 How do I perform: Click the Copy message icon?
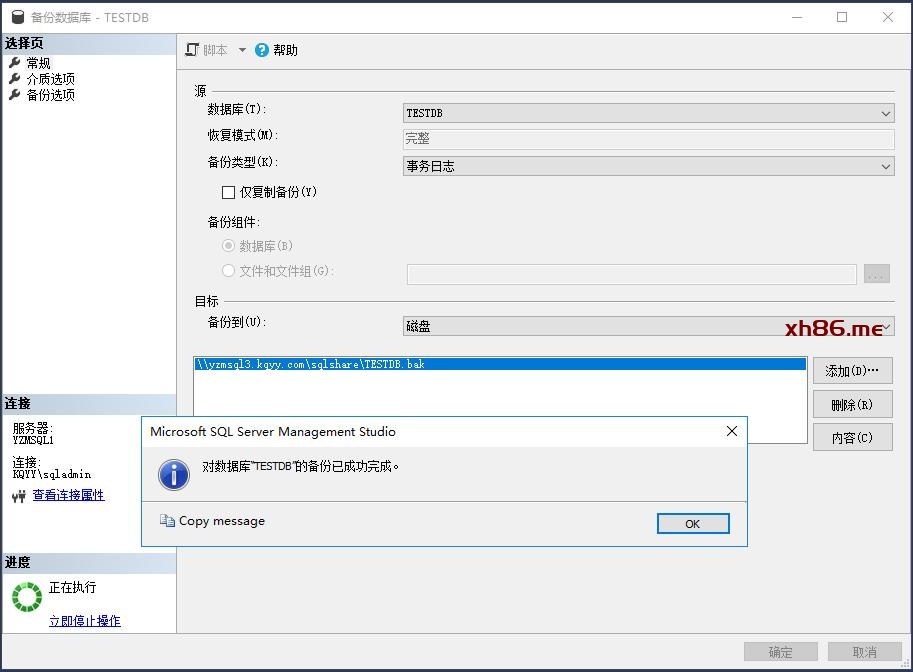(x=167, y=521)
